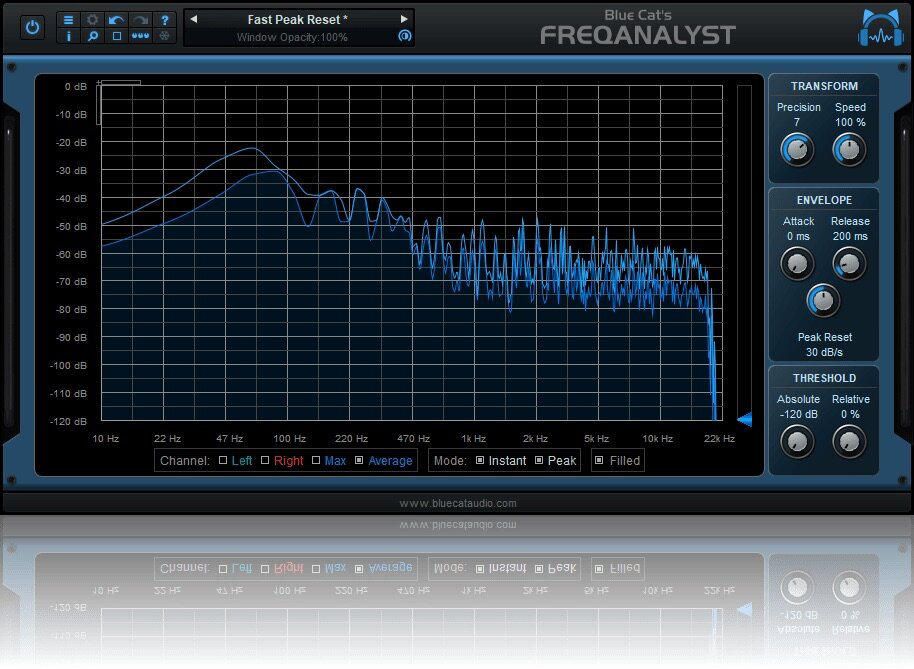This screenshot has width=914, height=669.
Task: Click the Attack knob
Action: pos(797,263)
